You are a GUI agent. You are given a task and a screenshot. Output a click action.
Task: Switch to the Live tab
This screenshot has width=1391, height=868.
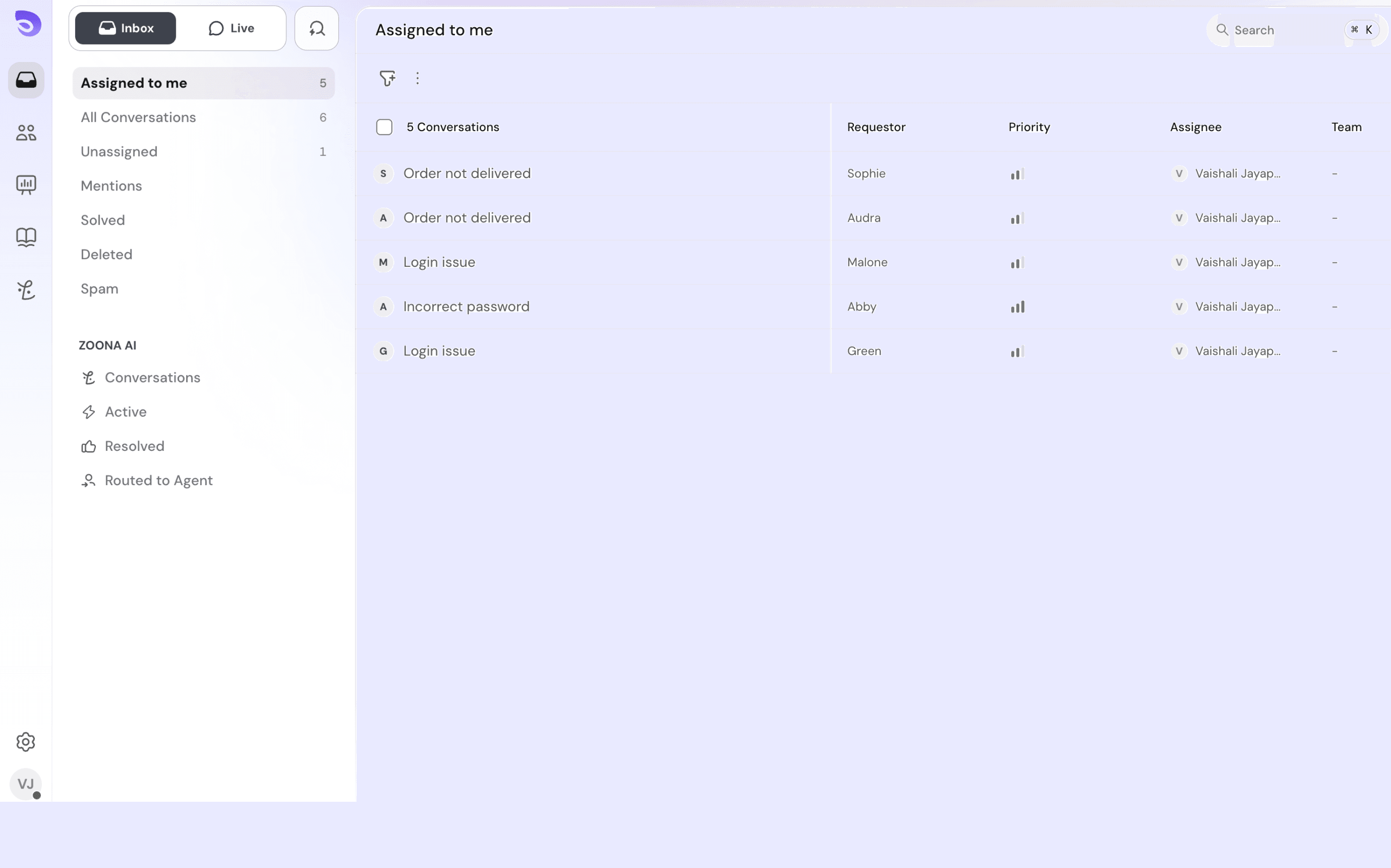(x=231, y=28)
